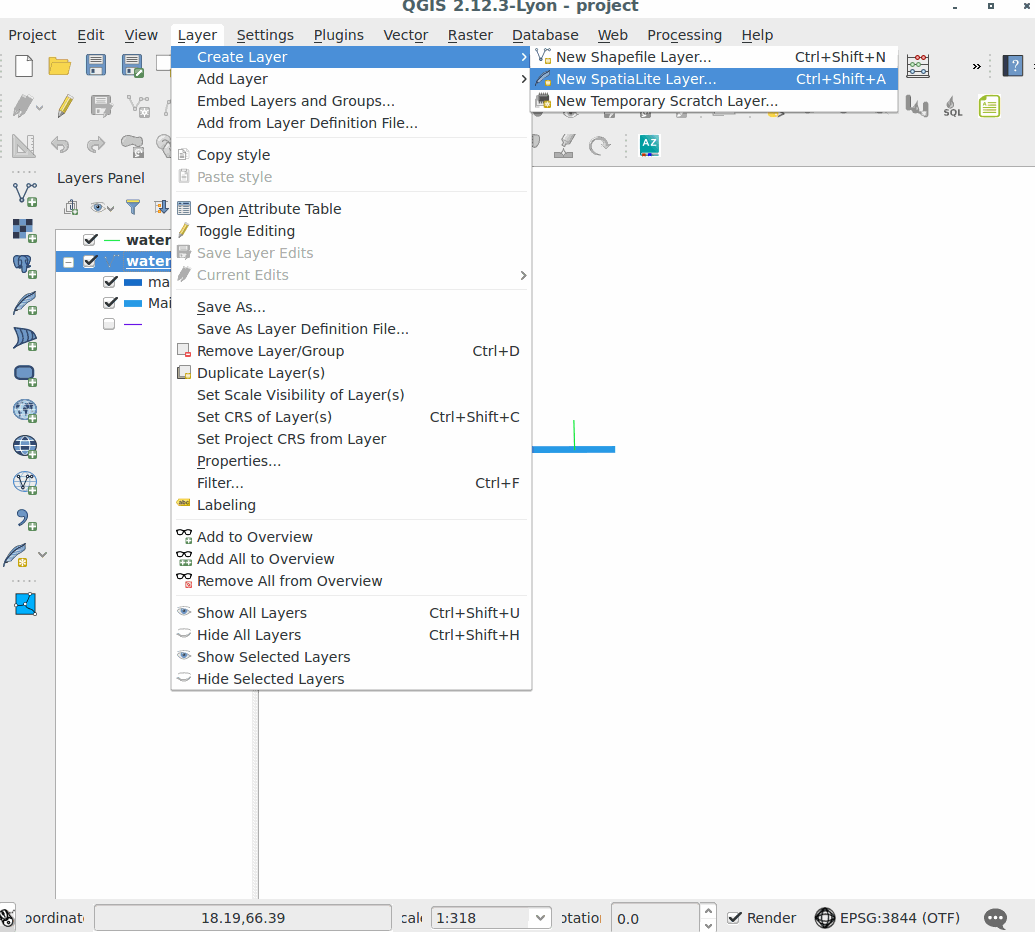Click the blue rounded-rectangle add layer icon
The width and height of the screenshot is (1035, 932).
(x=25, y=375)
